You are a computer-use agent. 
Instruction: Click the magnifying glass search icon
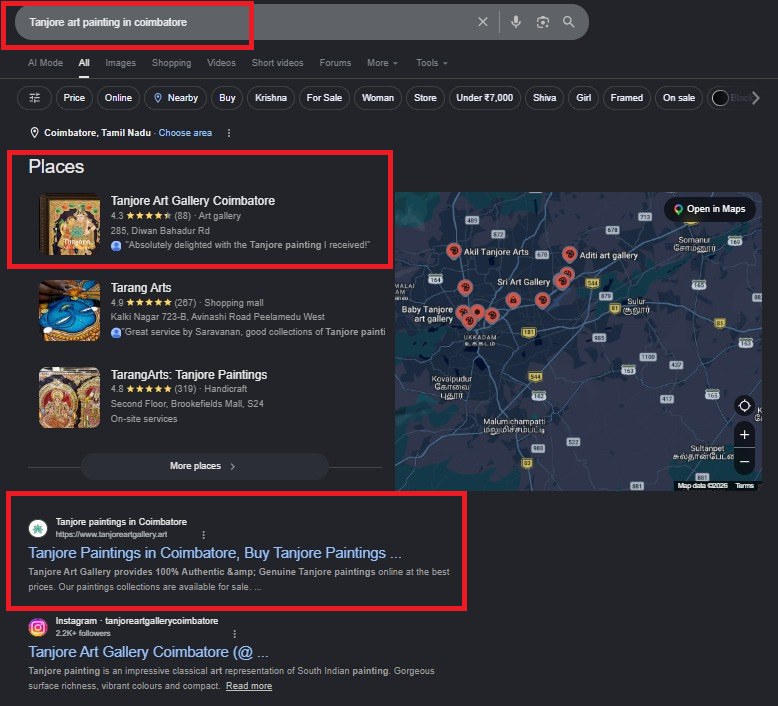(569, 22)
